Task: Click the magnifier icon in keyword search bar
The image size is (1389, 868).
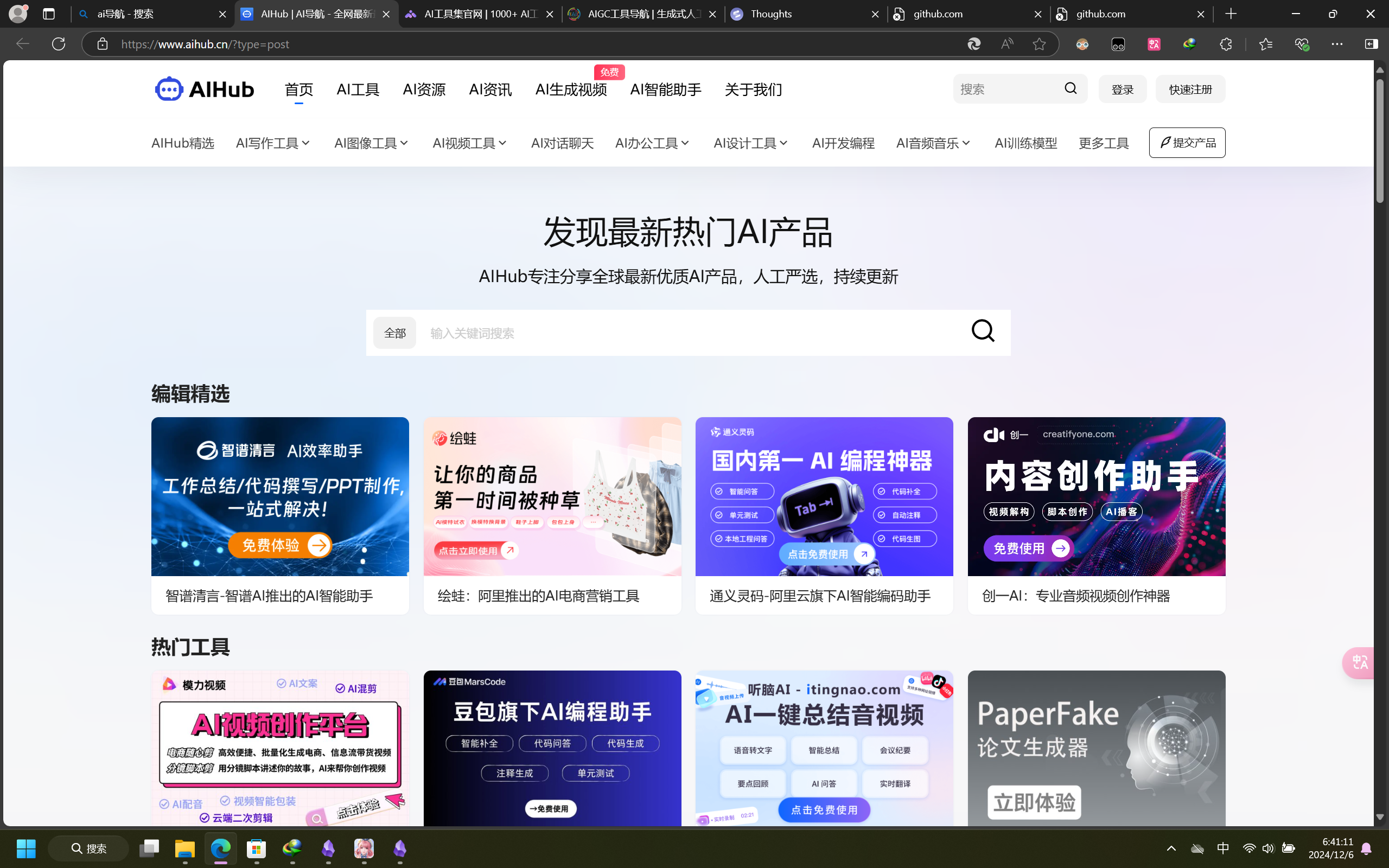Action: click(x=983, y=331)
